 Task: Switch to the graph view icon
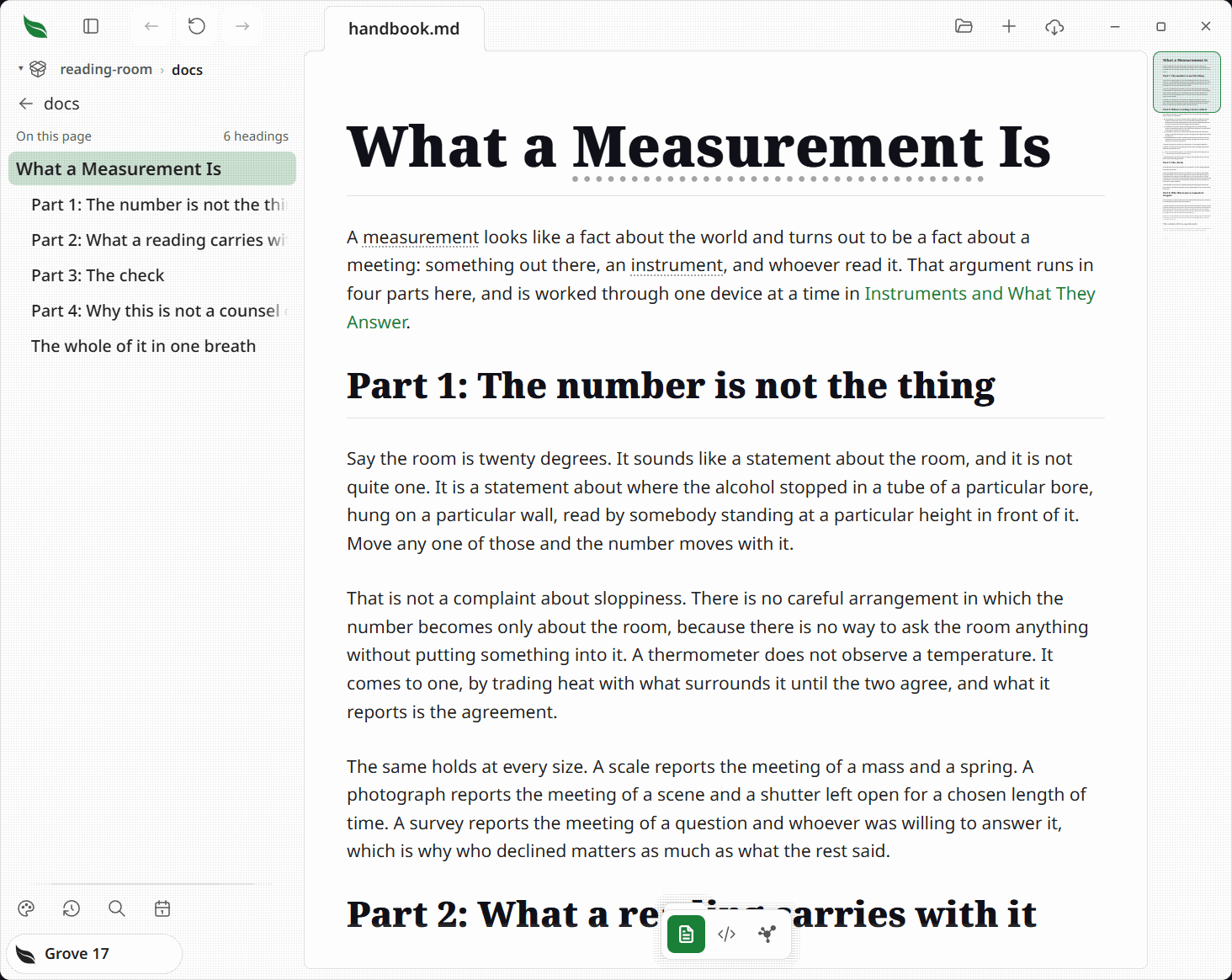coord(767,935)
